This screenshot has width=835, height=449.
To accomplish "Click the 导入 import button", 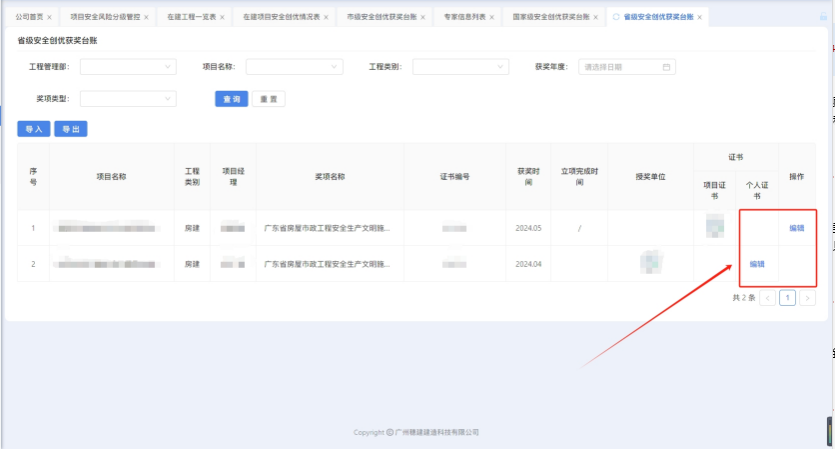I will 33,129.
